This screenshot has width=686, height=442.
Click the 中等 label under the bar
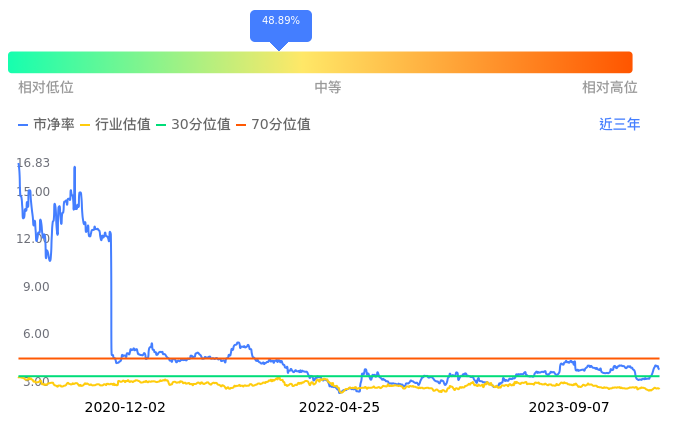(x=328, y=88)
